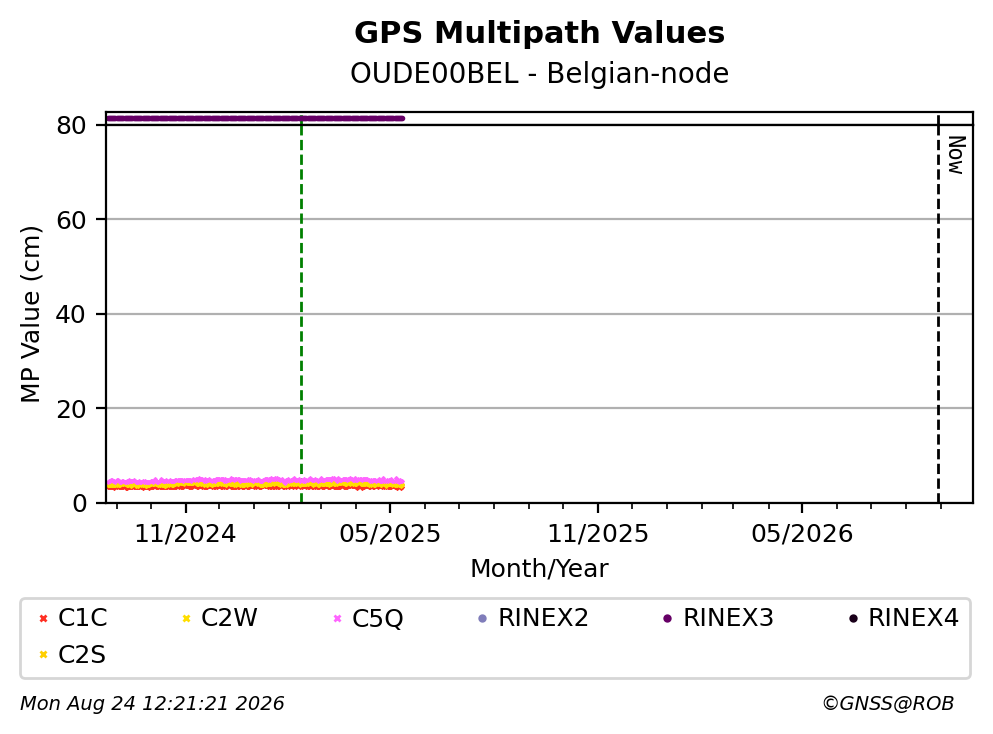993x734 pixels.
Task: Click the purple RINEX3 legend dot
Action: click(x=667, y=618)
